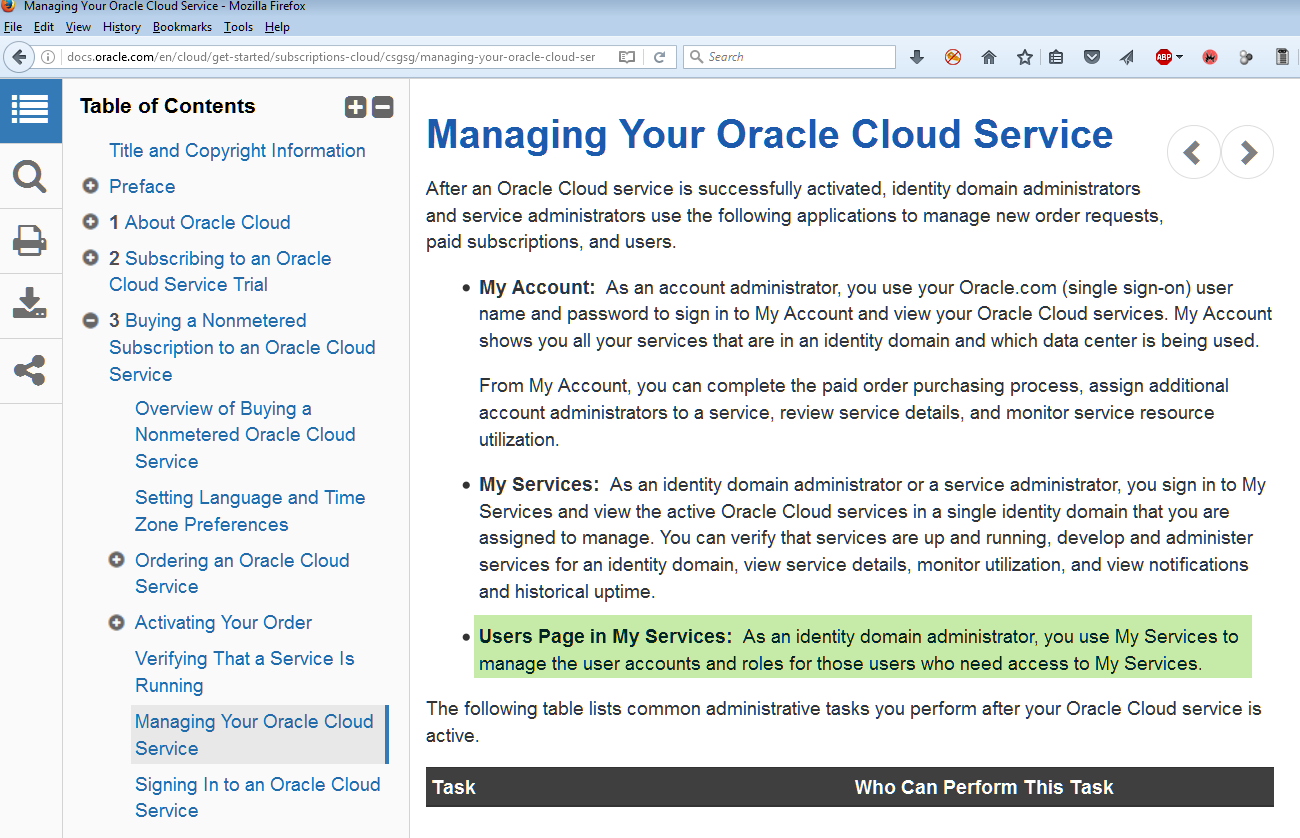Click the bold Users Page in My Services: term

(606, 637)
